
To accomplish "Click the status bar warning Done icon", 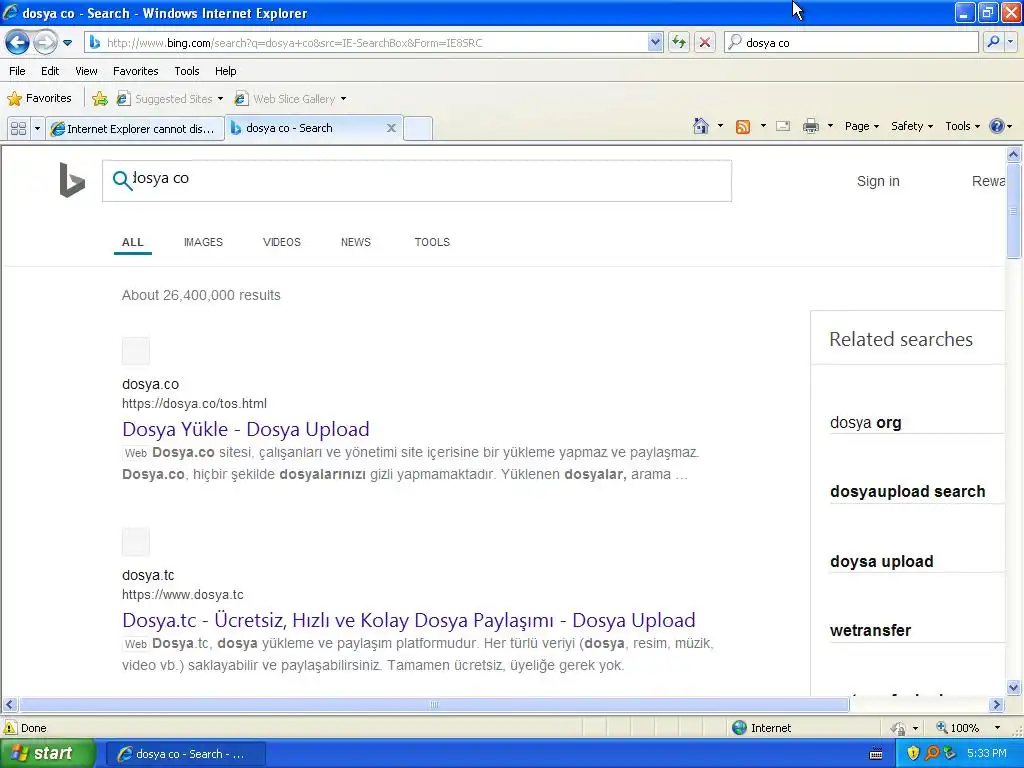I will pyautogui.click(x=10, y=728).
